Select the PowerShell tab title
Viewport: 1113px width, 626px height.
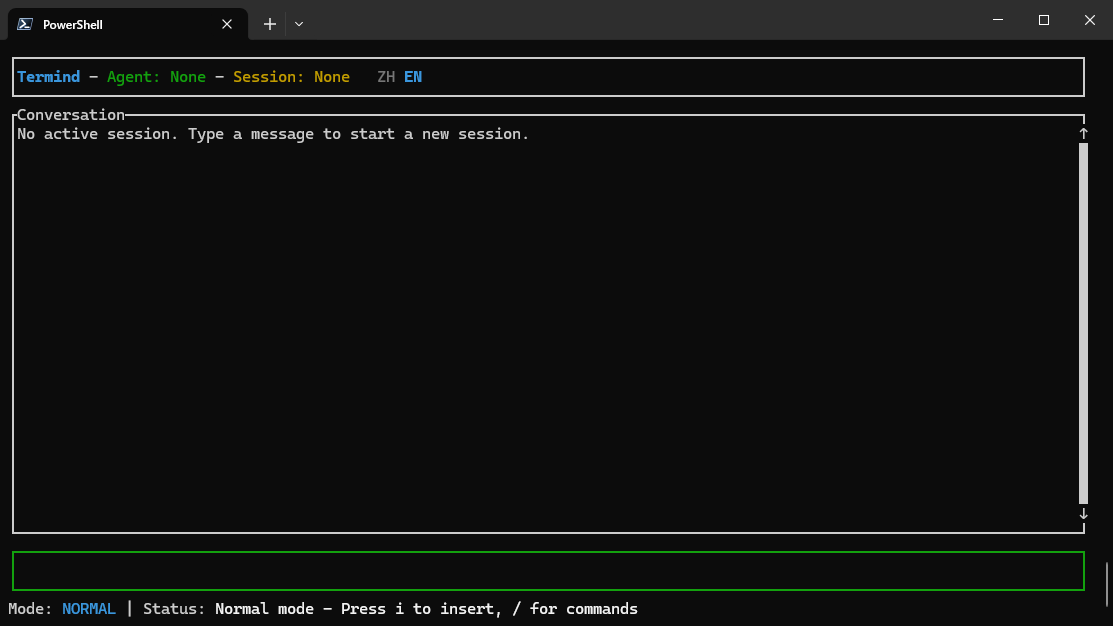pyautogui.click(x=73, y=24)
